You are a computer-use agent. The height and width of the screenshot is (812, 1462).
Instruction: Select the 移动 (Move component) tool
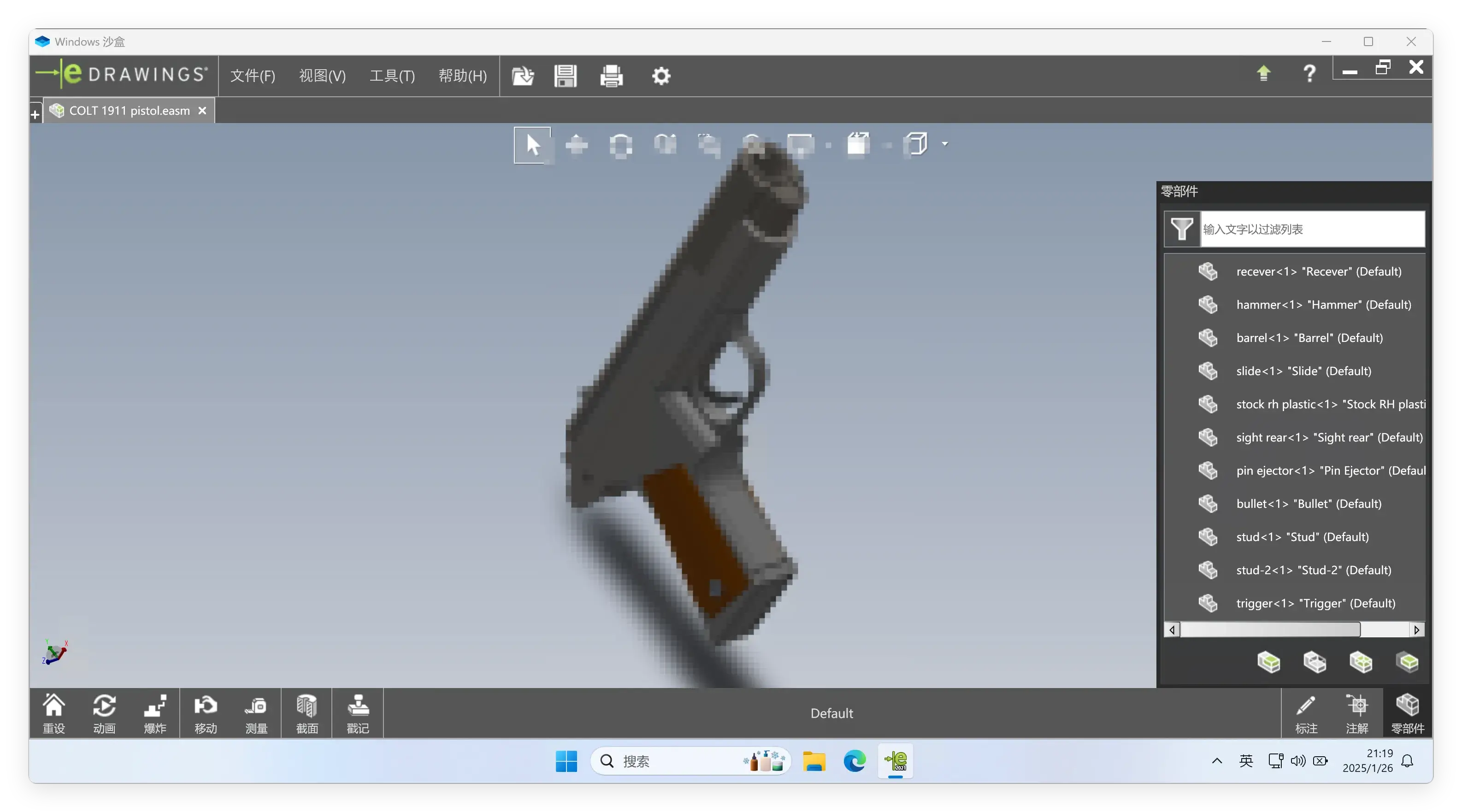click(x=206, y=713)
